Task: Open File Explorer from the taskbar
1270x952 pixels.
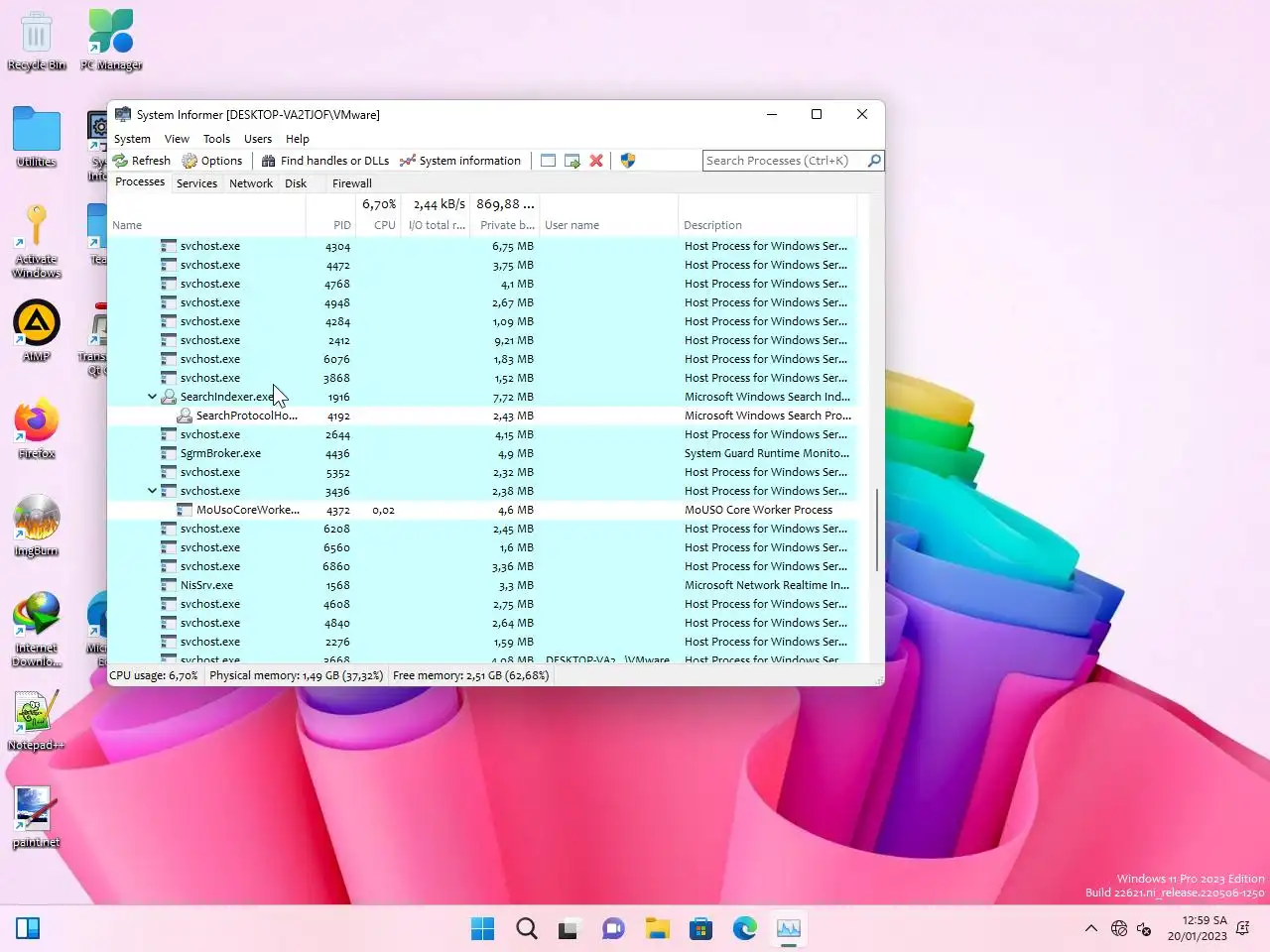Action: 658,929
